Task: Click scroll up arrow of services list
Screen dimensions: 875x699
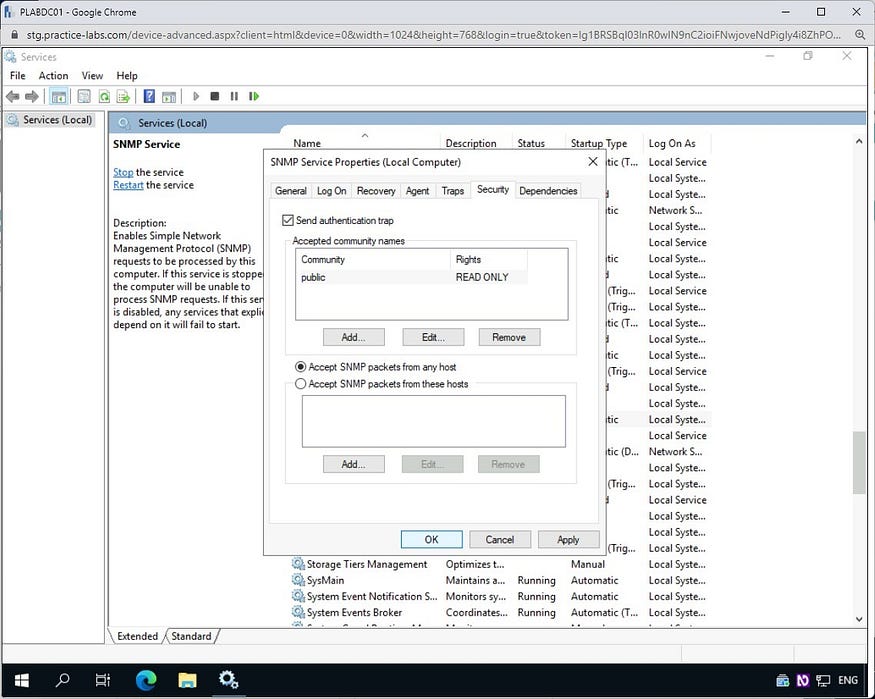Action: tap(859, 142)
